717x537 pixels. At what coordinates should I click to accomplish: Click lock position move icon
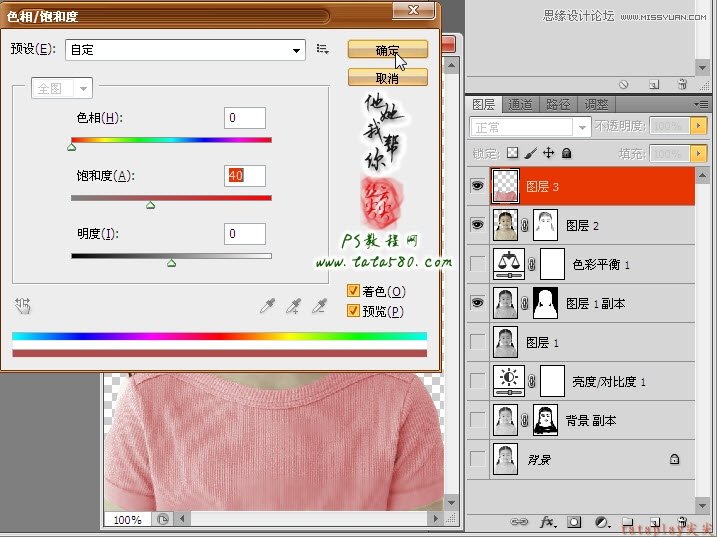coord(548,153)
